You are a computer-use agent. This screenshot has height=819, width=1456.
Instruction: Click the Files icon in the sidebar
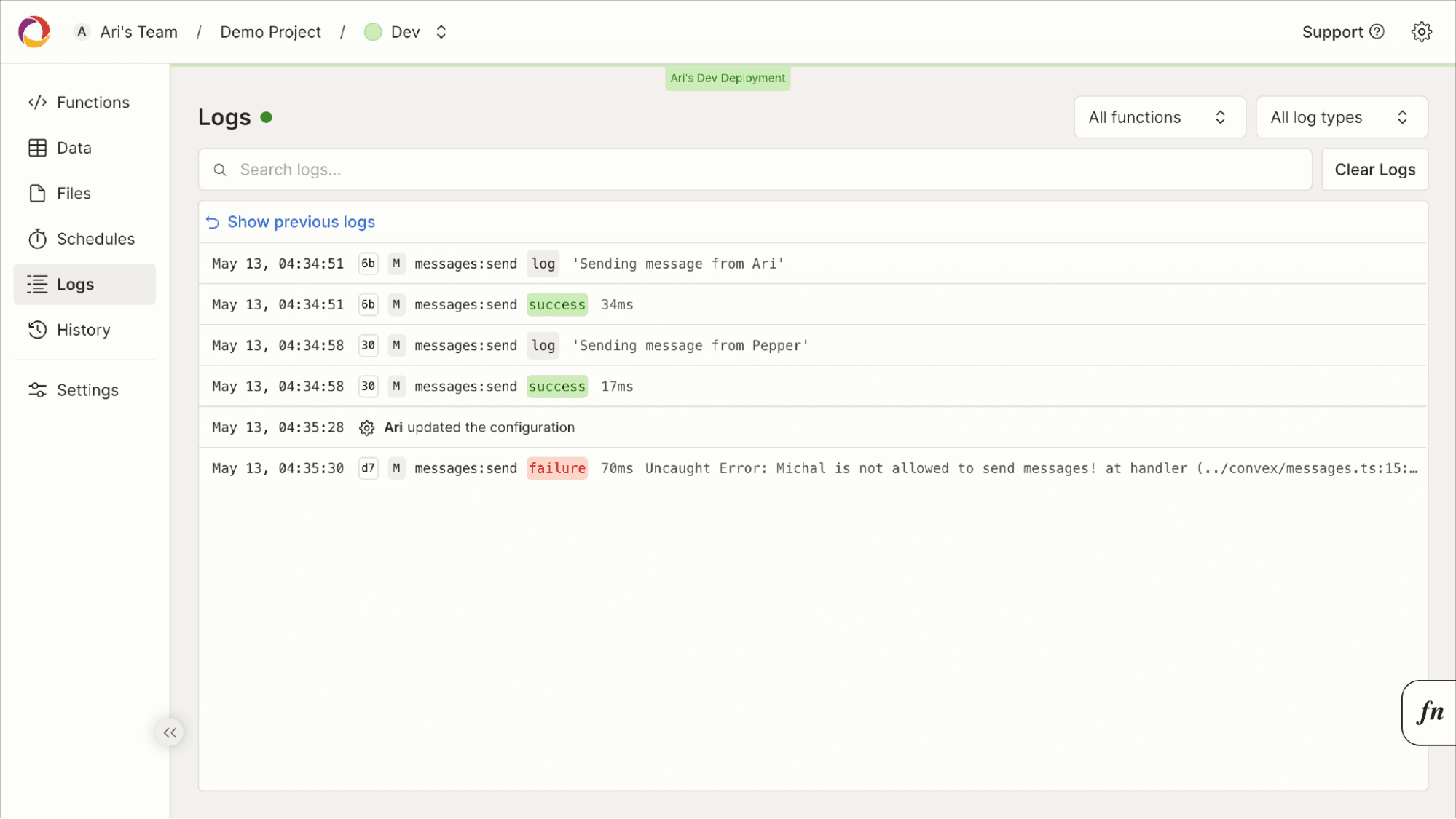[x=37, y=193]
